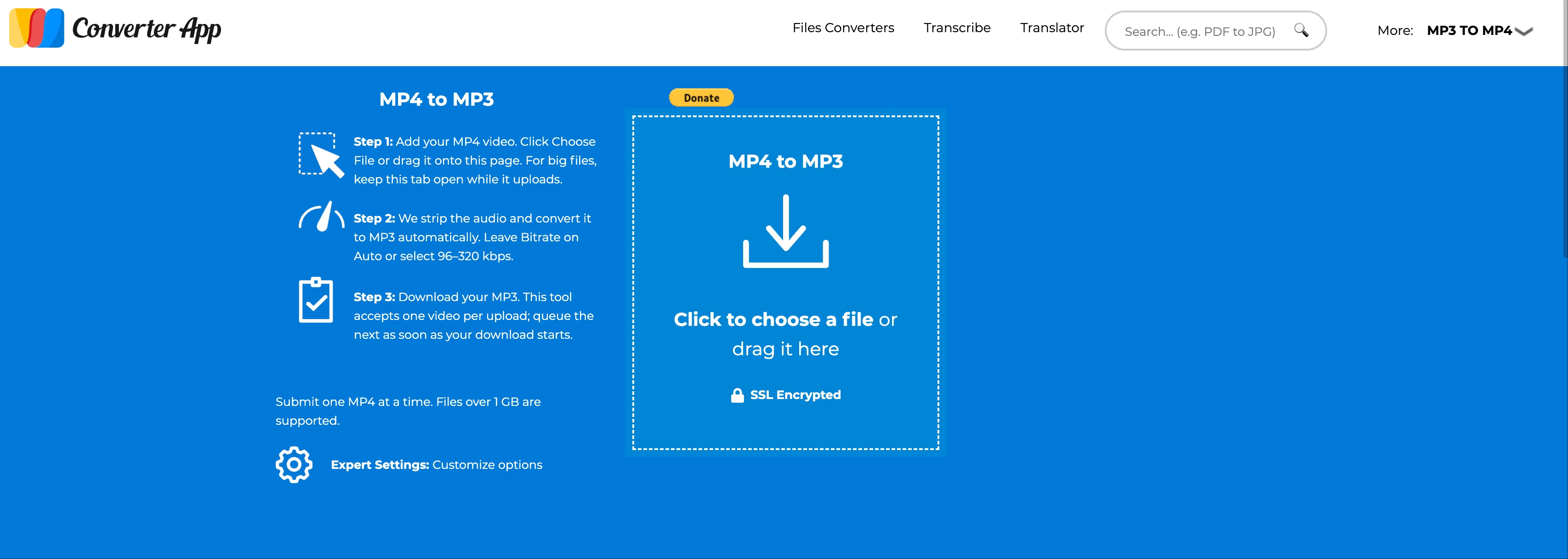1568x559 pixels.
Task: Click the magnifying glass search icon
Action: [1301, 30]
